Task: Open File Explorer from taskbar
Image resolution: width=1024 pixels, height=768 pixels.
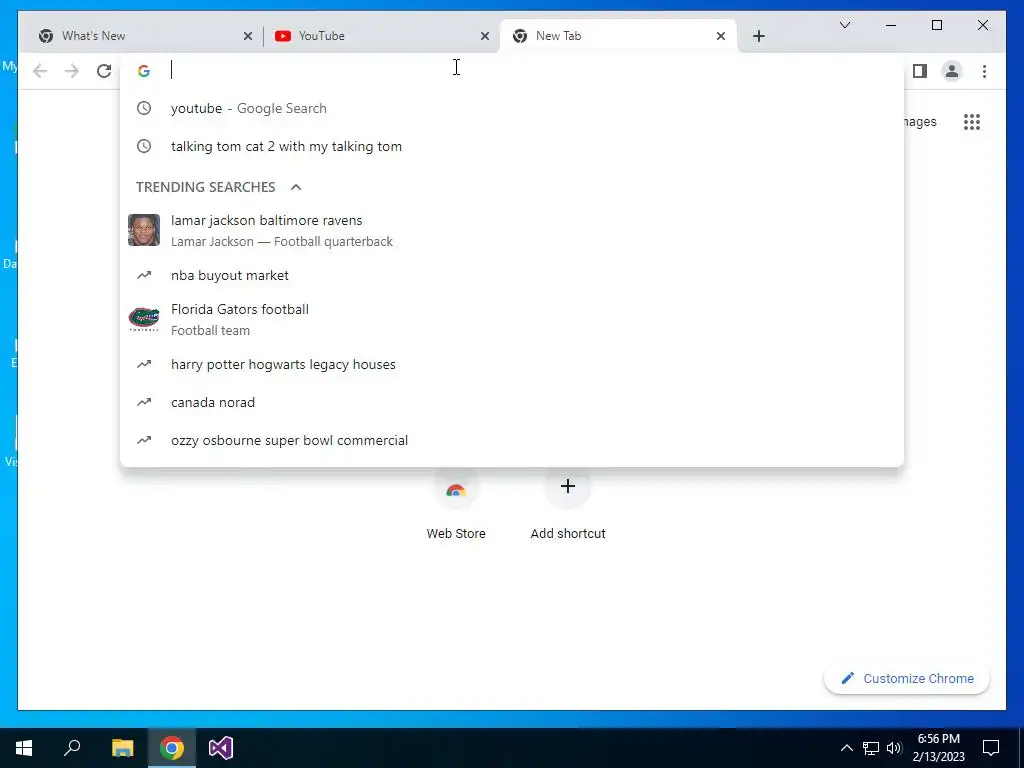Action: (122, 748)
